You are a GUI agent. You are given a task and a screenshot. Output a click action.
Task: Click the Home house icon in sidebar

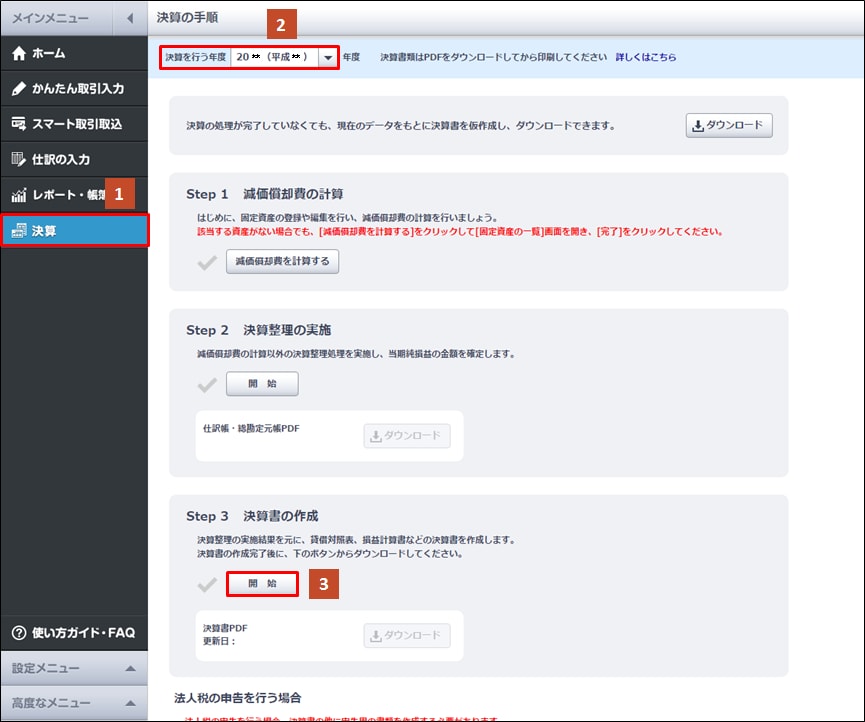tap(19, 53)
